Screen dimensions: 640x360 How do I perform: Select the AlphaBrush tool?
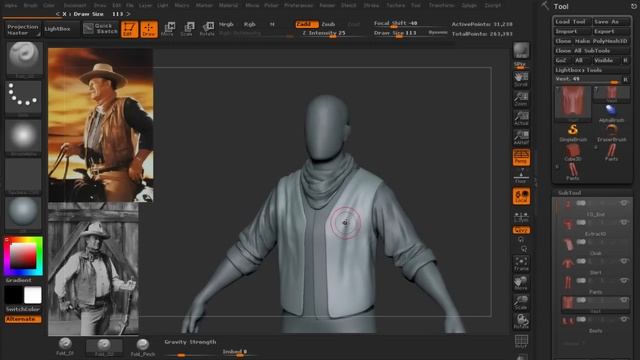(611, 113)
